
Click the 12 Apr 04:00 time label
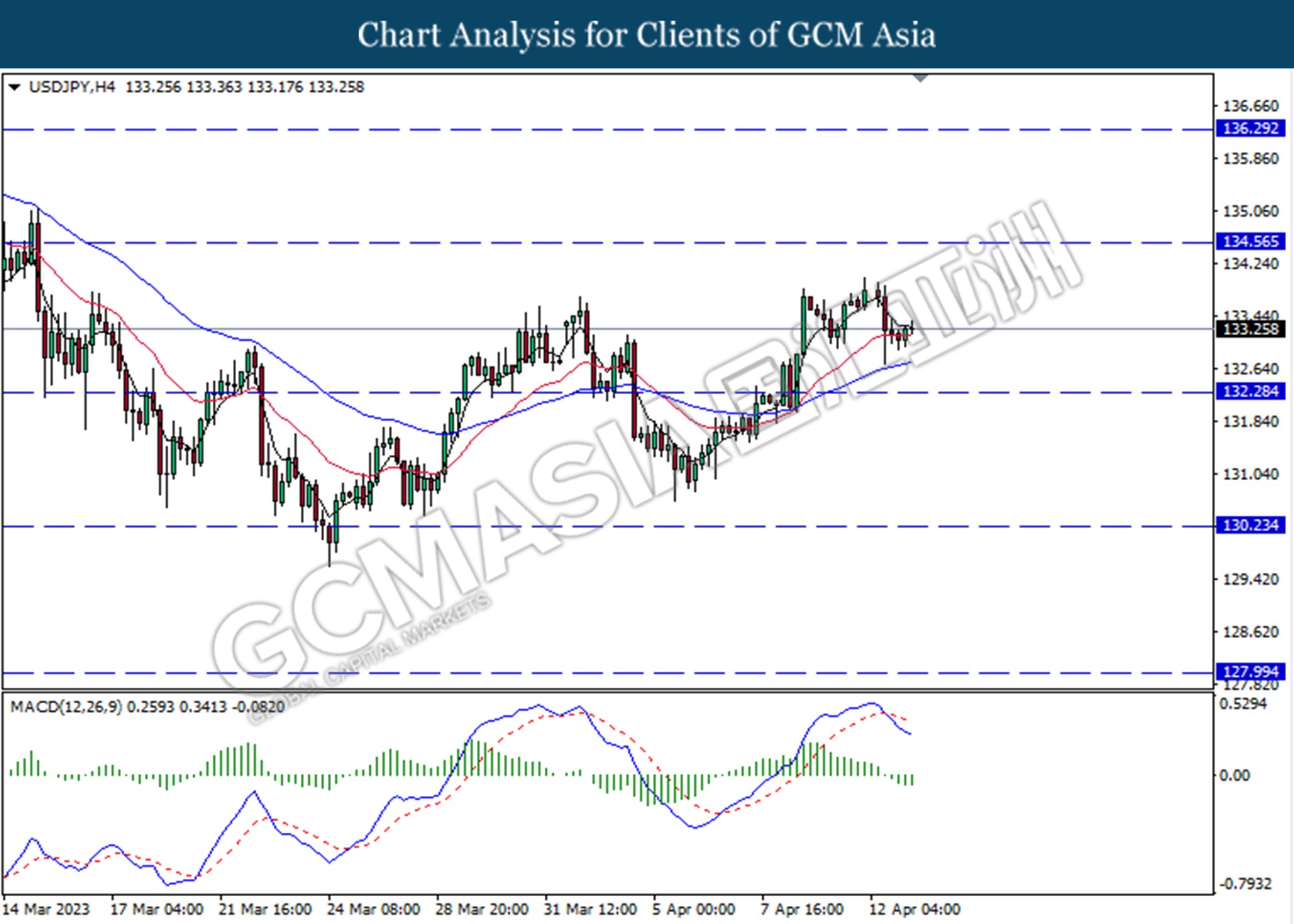pyautogui.click(x=915, y=909)
